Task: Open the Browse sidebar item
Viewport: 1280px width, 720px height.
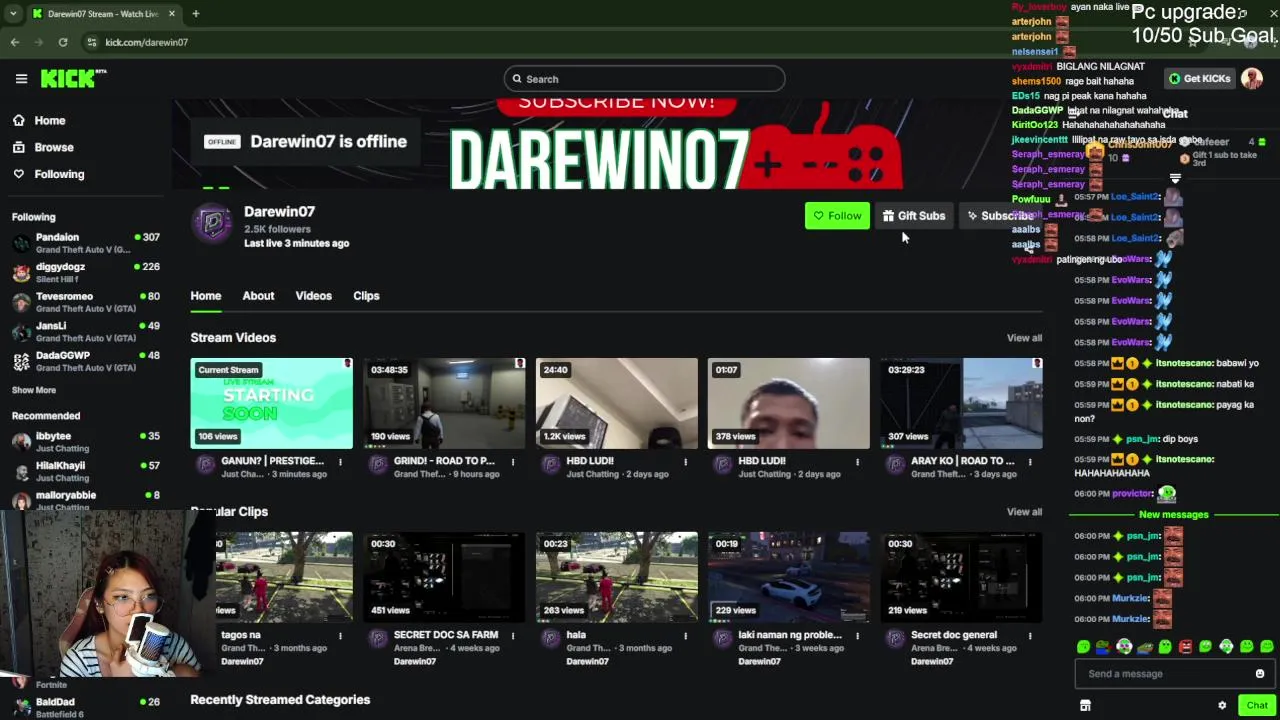Action: tap(43, 147)
